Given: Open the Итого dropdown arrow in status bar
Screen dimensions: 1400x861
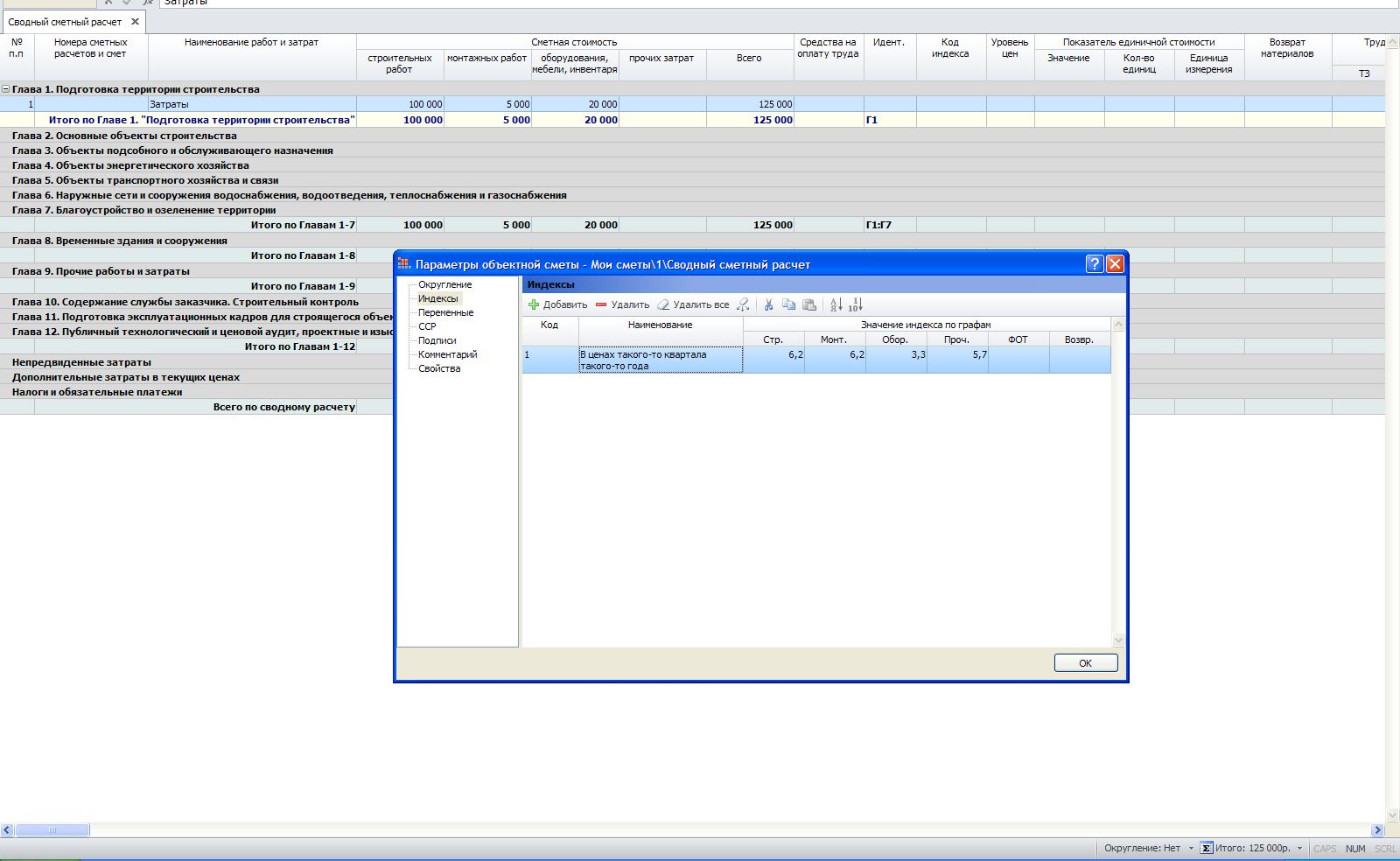Looking at the screenshot, I should [x=1299, y=848].
